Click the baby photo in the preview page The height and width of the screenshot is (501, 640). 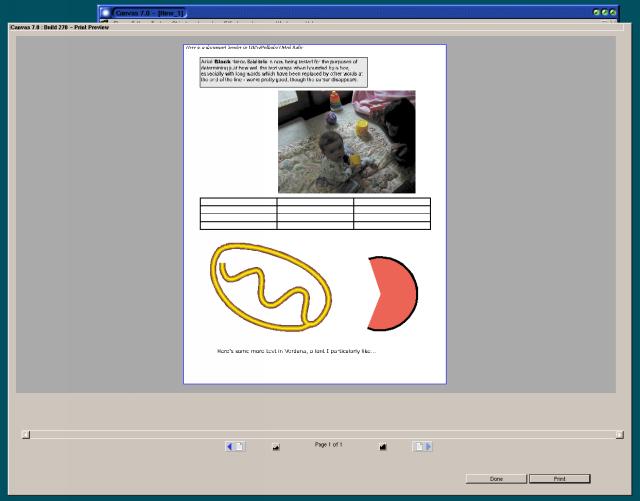tap(346, 142)
